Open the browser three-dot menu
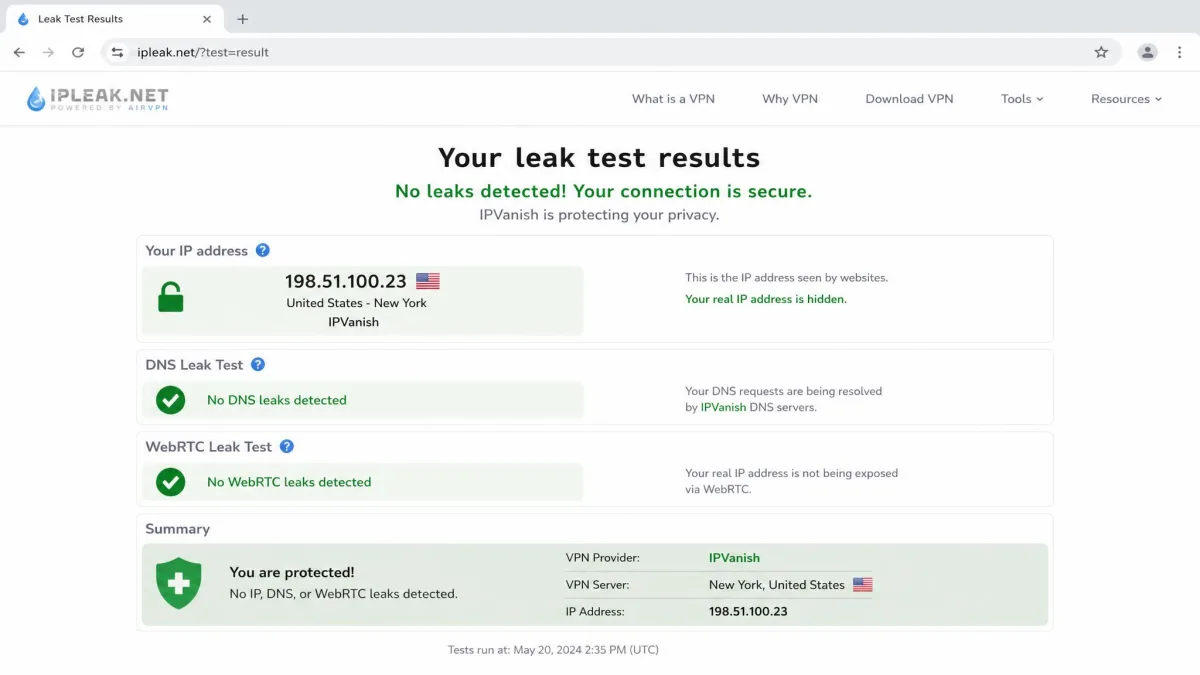 click(1179, 52)
